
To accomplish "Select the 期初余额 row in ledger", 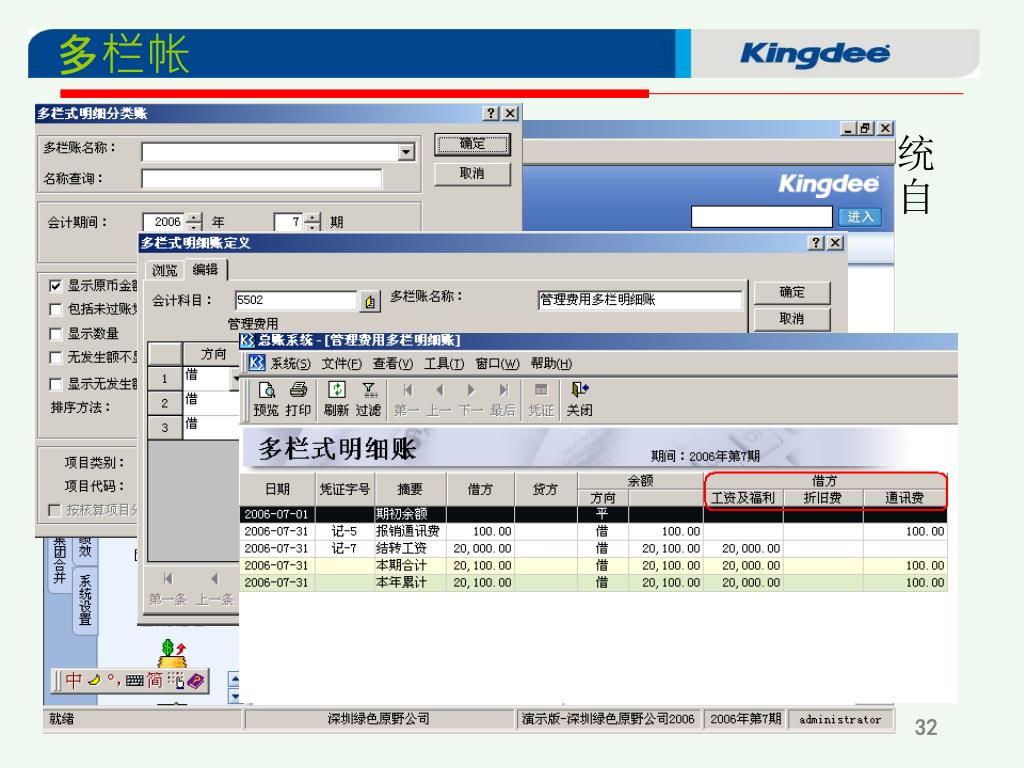I will click(593, 515).
